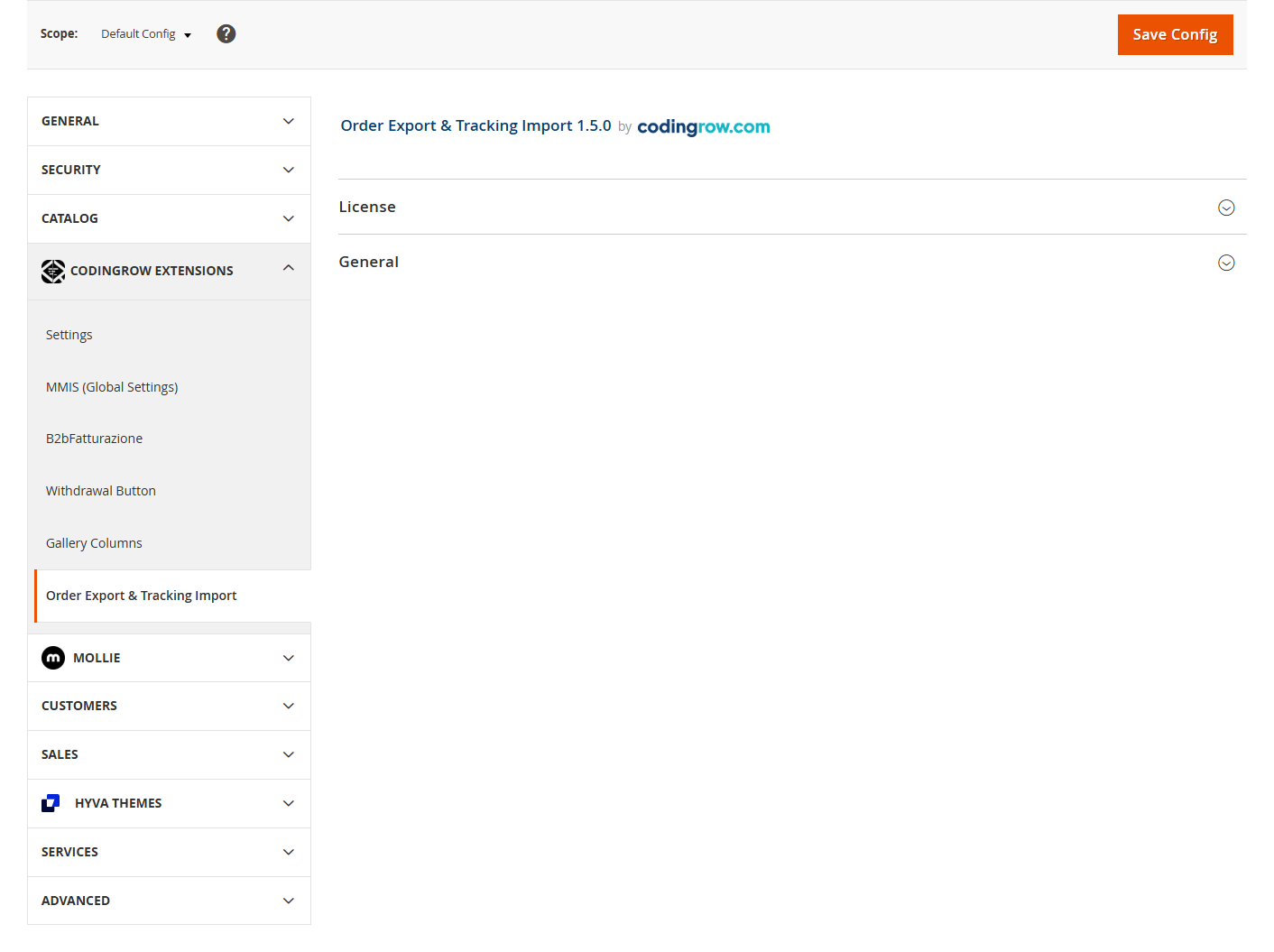
Task: Expand the MOLLIE sidebar chevron
Action: [289, 658]
